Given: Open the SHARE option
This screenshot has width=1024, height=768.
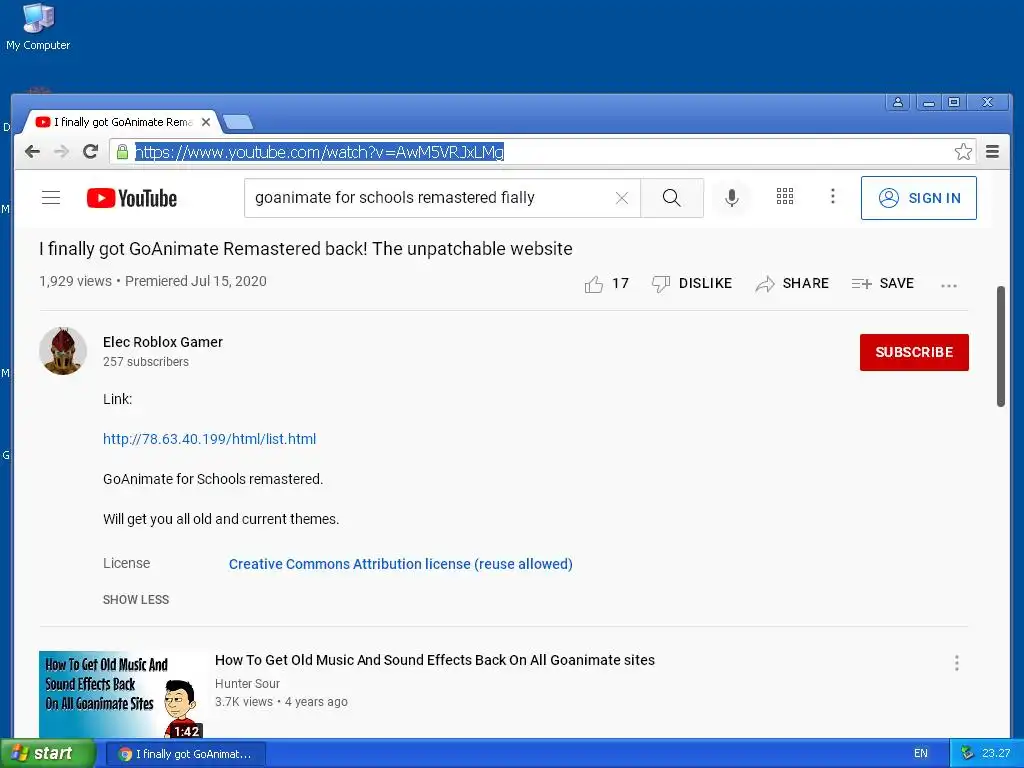Looking at the screenshot, I should (x=792, y=283).
